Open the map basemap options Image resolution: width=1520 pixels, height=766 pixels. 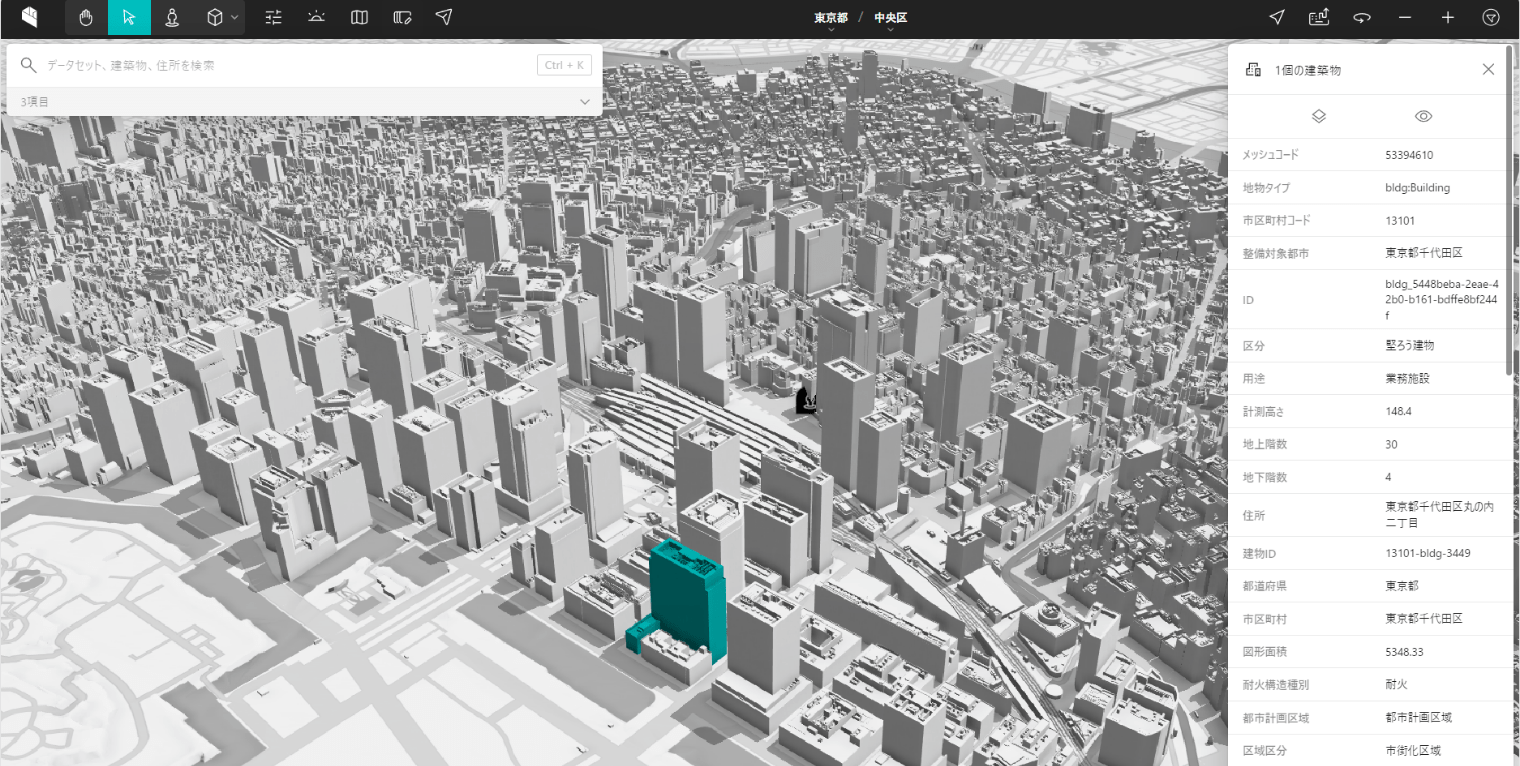tap(359, 17)
